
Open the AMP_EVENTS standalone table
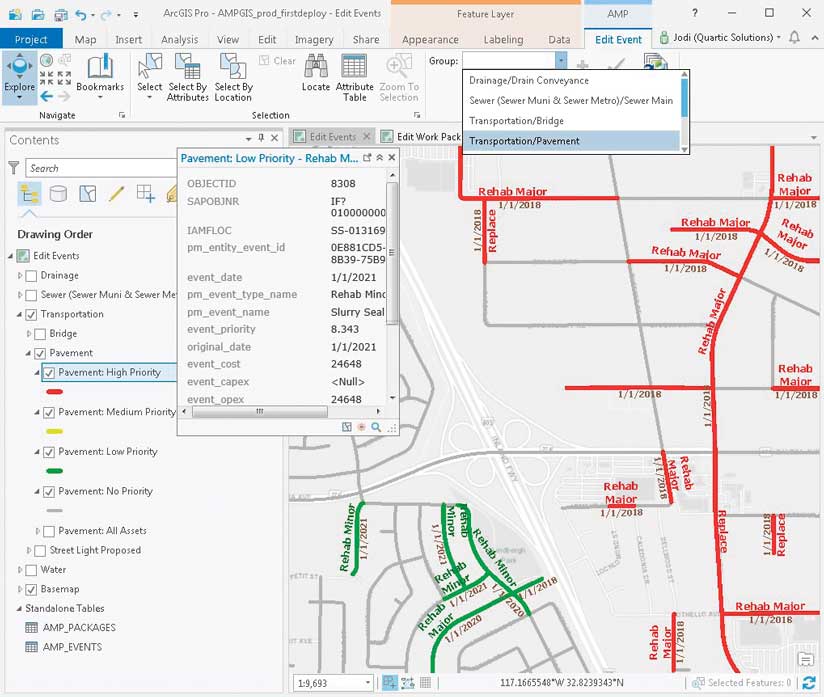(73, 647)
